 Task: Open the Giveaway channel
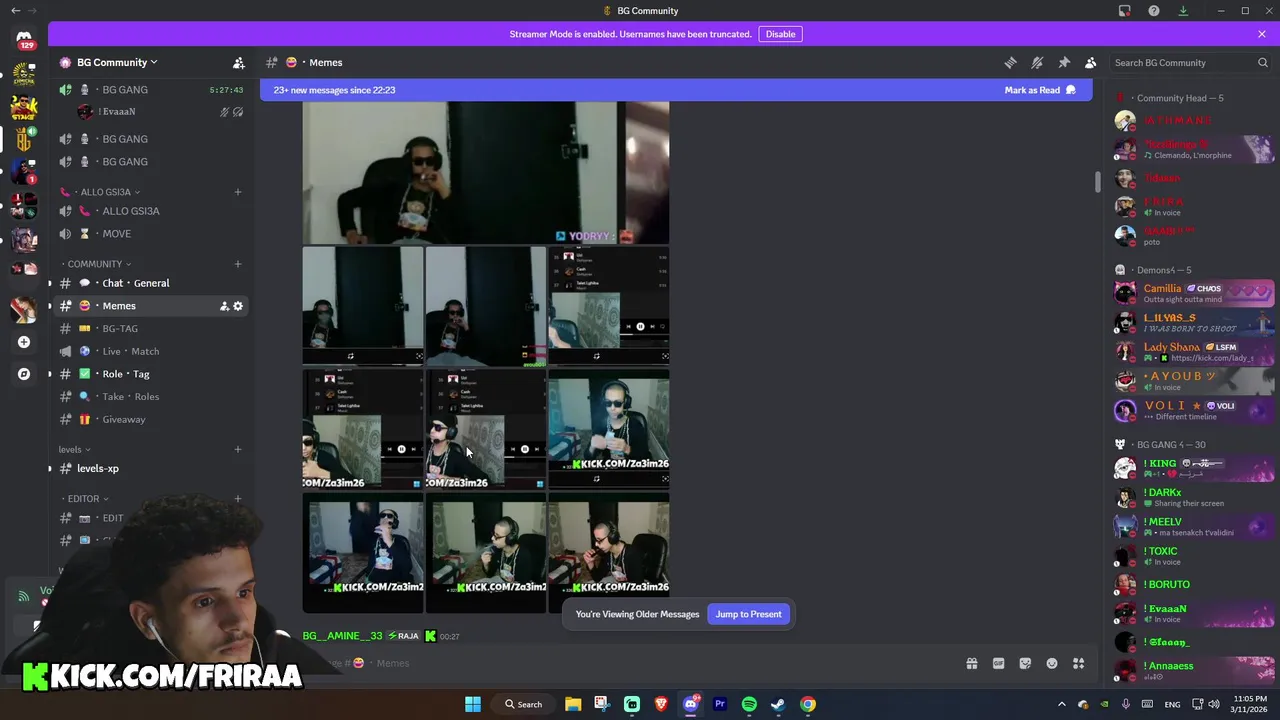pyautogui.click(x=152, y=419)
